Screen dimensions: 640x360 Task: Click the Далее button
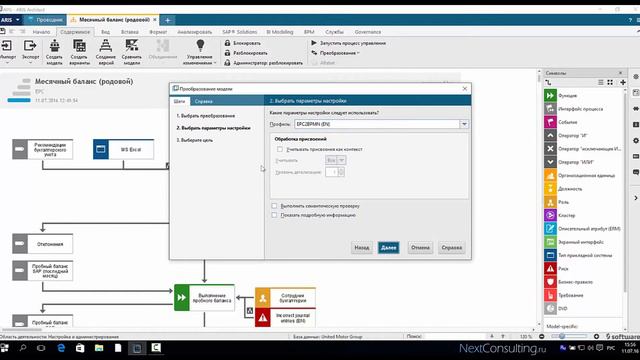(389, 248)
